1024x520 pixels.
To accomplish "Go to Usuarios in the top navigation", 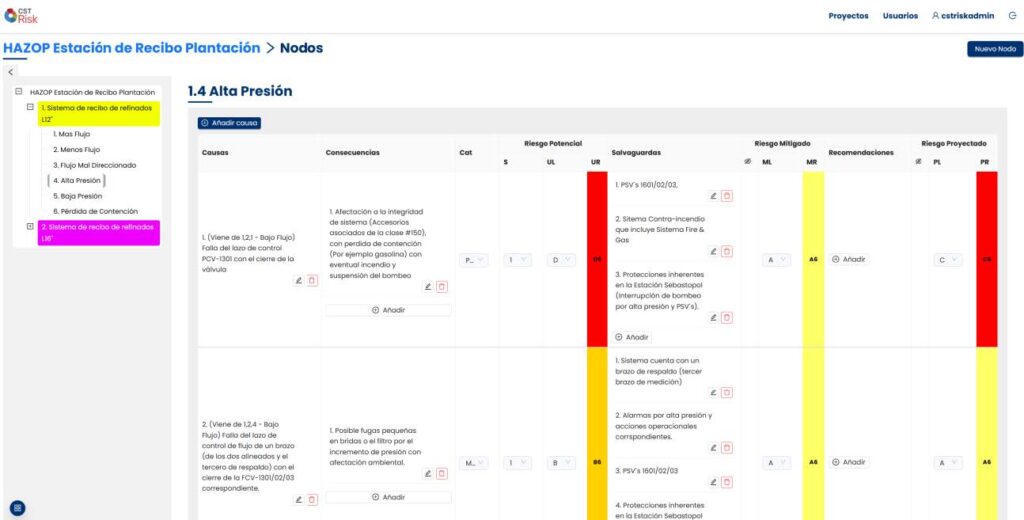I will pyautogui.click(x=900, y=16).
